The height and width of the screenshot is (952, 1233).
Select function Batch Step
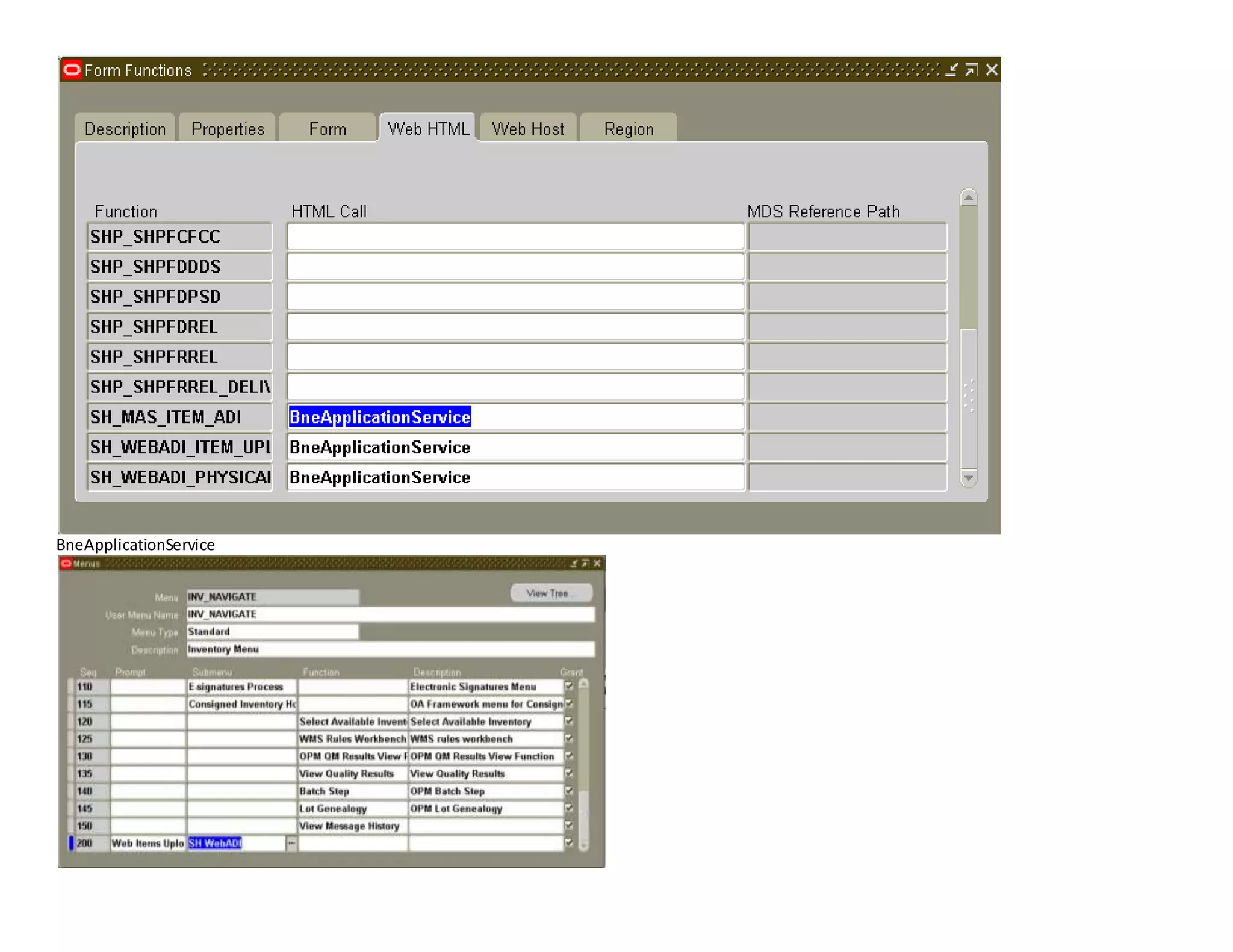click(x=353, y=791)
